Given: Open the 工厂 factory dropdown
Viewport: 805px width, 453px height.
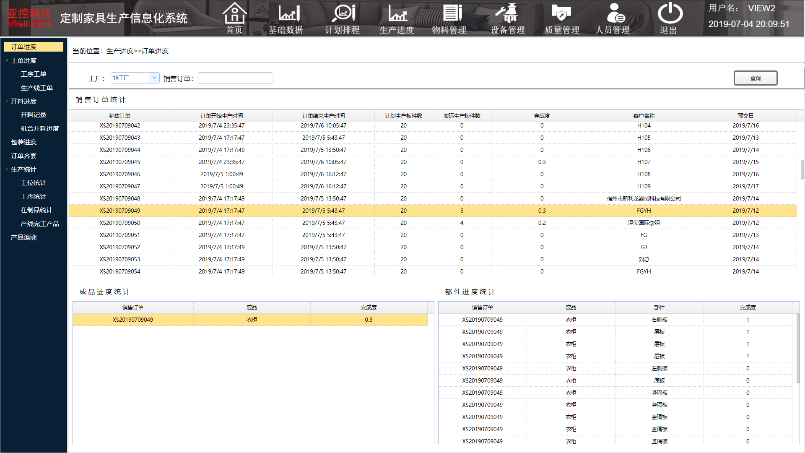Looking at the screenshot, I should coord(135,78).
